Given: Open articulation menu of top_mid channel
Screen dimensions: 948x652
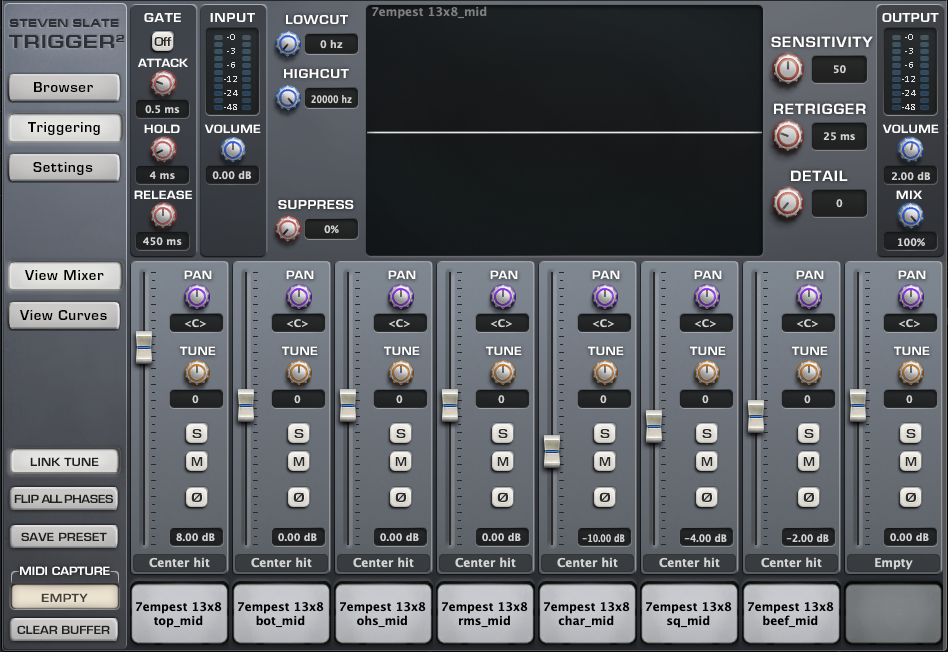Looking at the screenshot, I should point(180,562).
